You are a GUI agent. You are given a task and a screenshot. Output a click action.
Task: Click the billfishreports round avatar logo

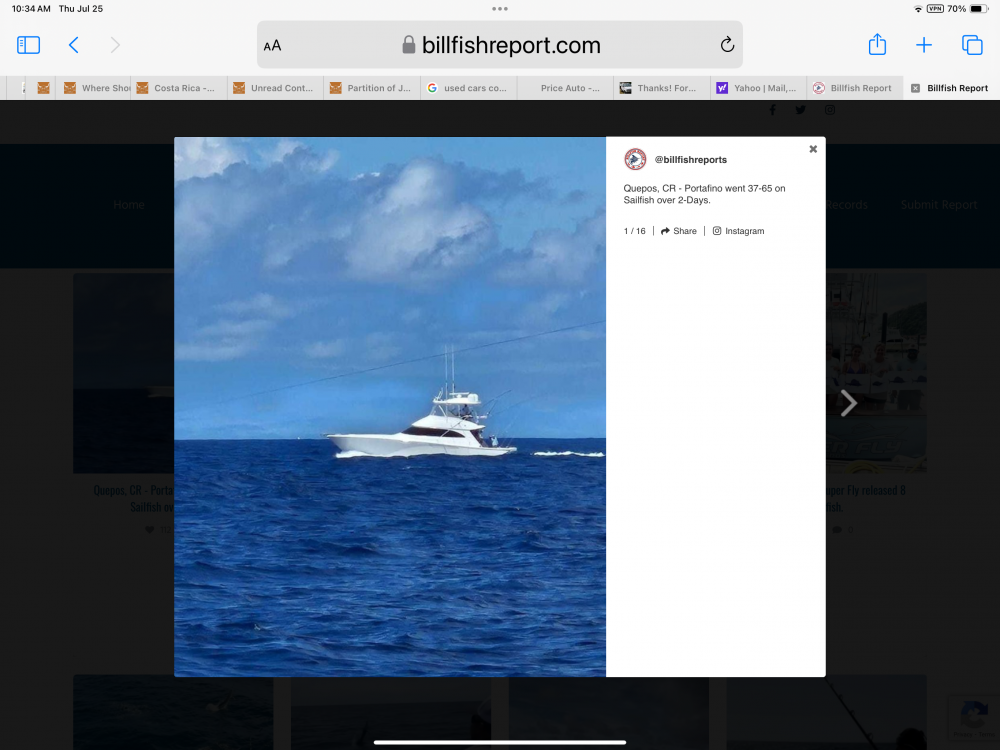pyautogui.click(x=635, y=160)
